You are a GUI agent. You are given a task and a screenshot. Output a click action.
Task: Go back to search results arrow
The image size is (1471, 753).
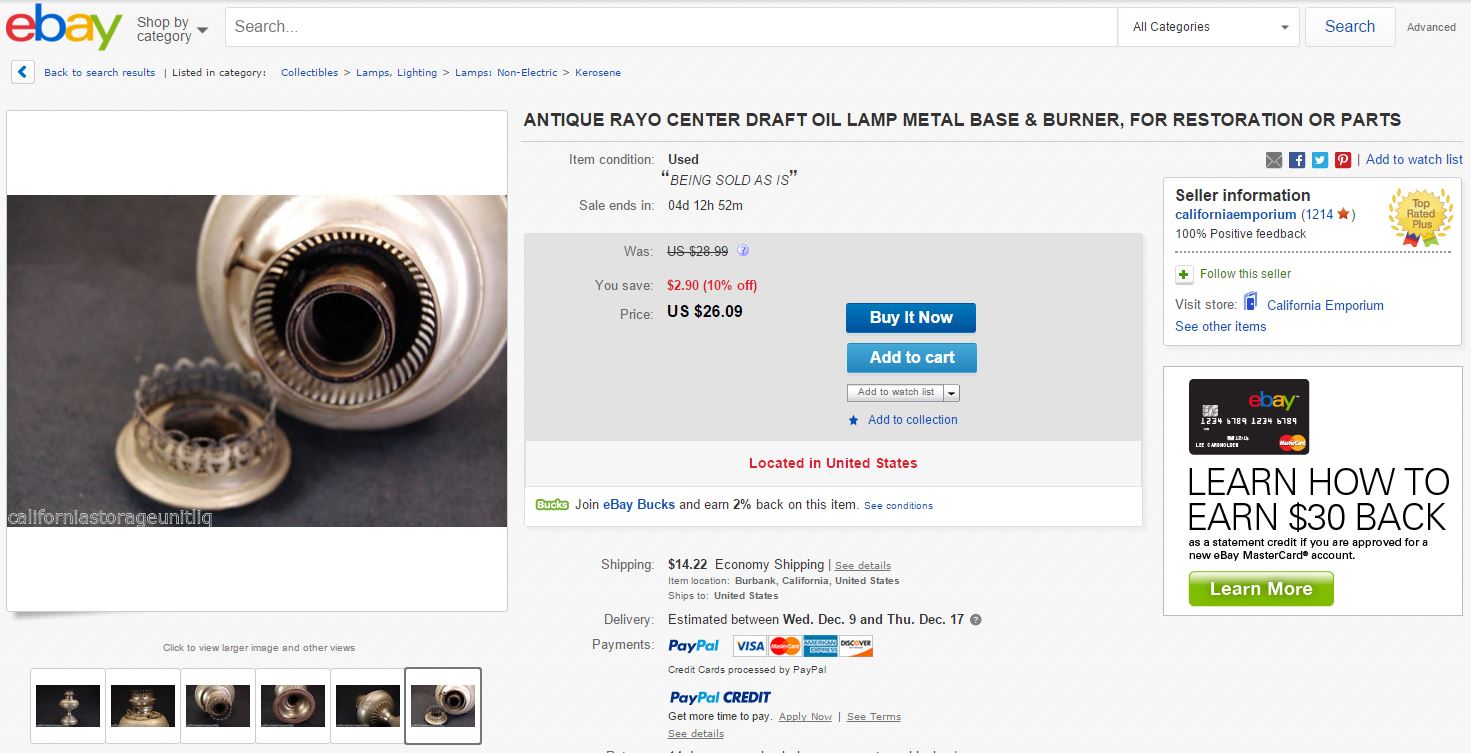24,72
